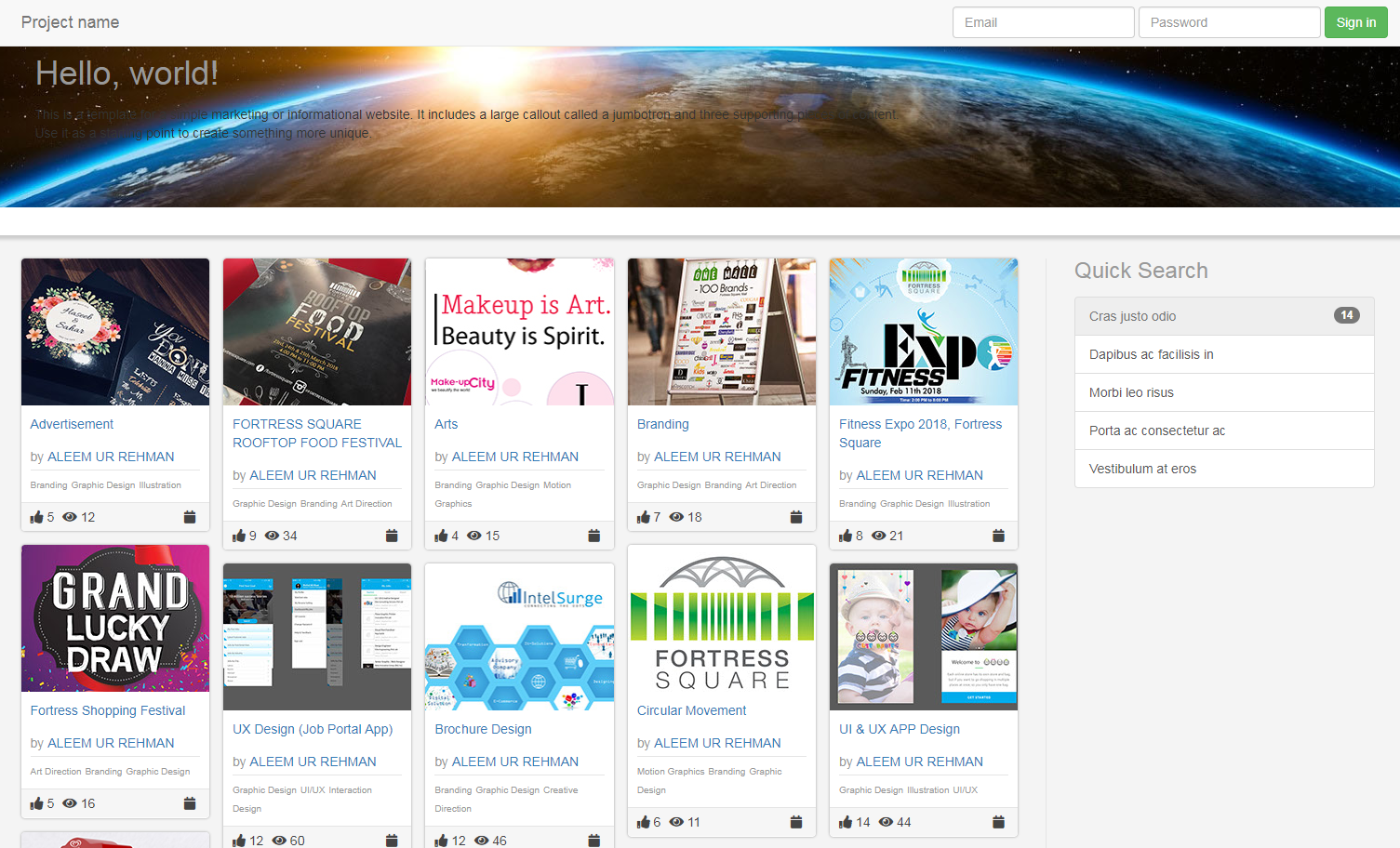The width and height of the screenshot is (1400, 848).
Task: Like the FORTRESS SQUARE ROOFTOP FOOD FESTIVAL project
Action: (240, 536)
